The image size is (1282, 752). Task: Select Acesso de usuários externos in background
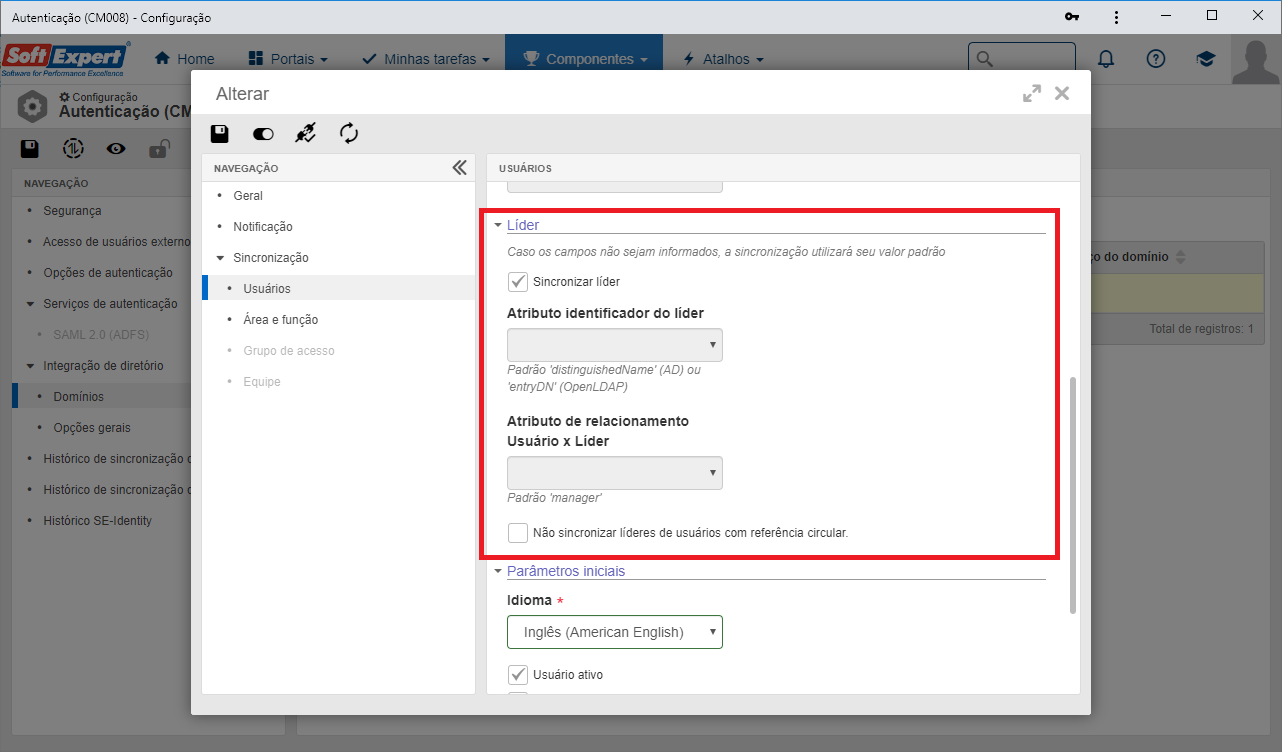[x=116, y=242]
